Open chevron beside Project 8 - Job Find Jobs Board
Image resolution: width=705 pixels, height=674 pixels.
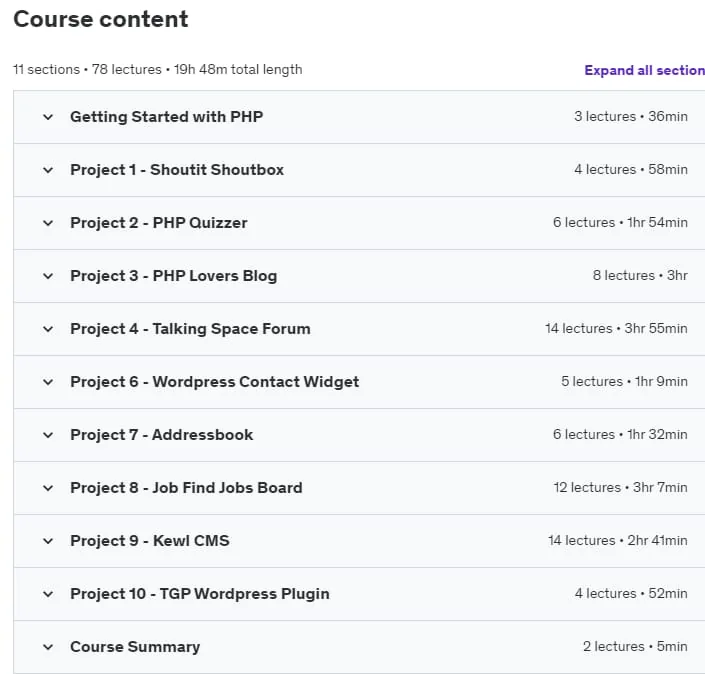48,488
